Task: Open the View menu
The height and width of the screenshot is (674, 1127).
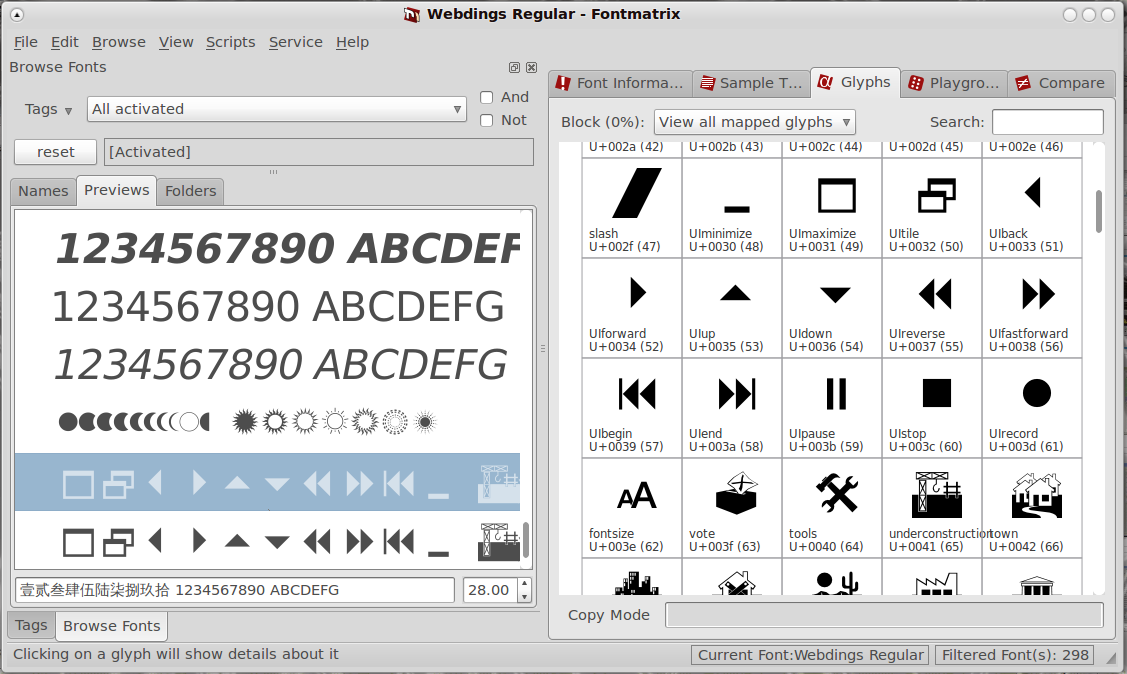Action: [x=176, y=42]
